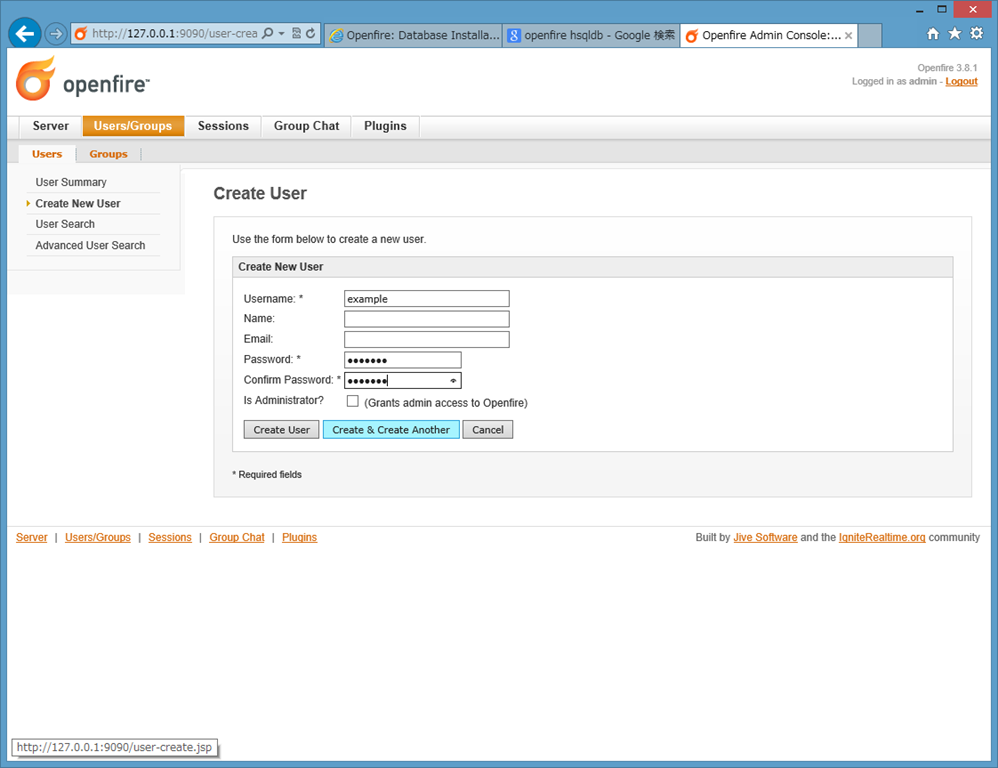The width and height of the screenshot is (998, 768).
Task: Select the Groups sub-tab
Action: click(x=108, y=154)
